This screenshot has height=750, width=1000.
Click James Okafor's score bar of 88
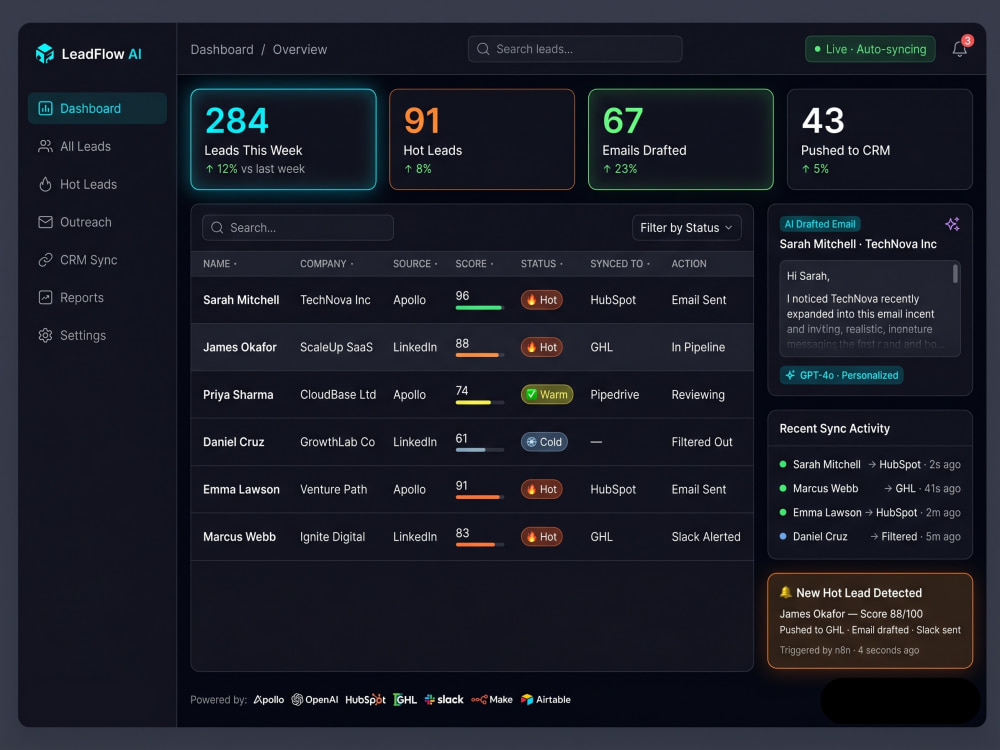click(480, 355)
